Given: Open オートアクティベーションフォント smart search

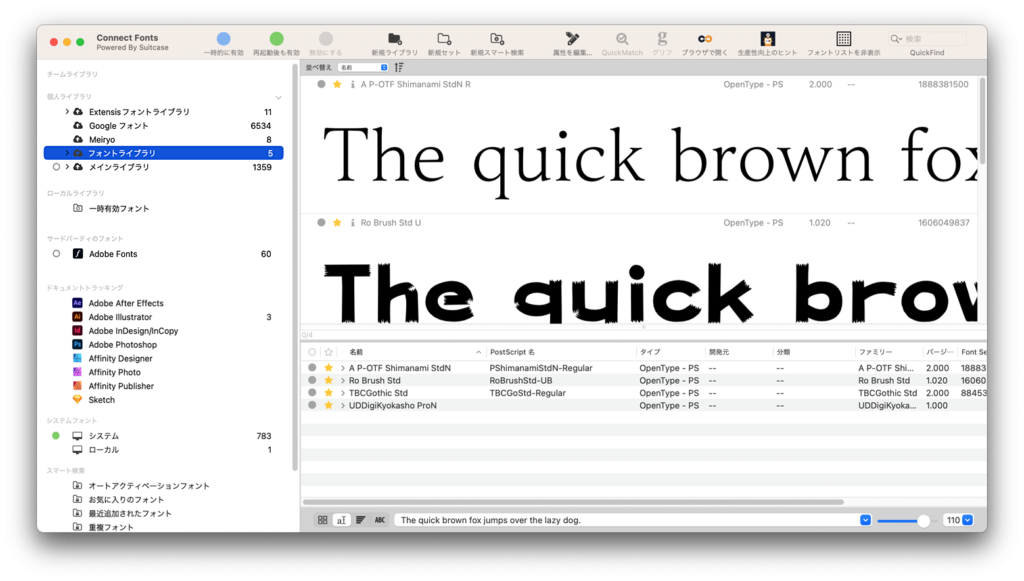Looking at the screenshot, I should click(x=149, y=486).
